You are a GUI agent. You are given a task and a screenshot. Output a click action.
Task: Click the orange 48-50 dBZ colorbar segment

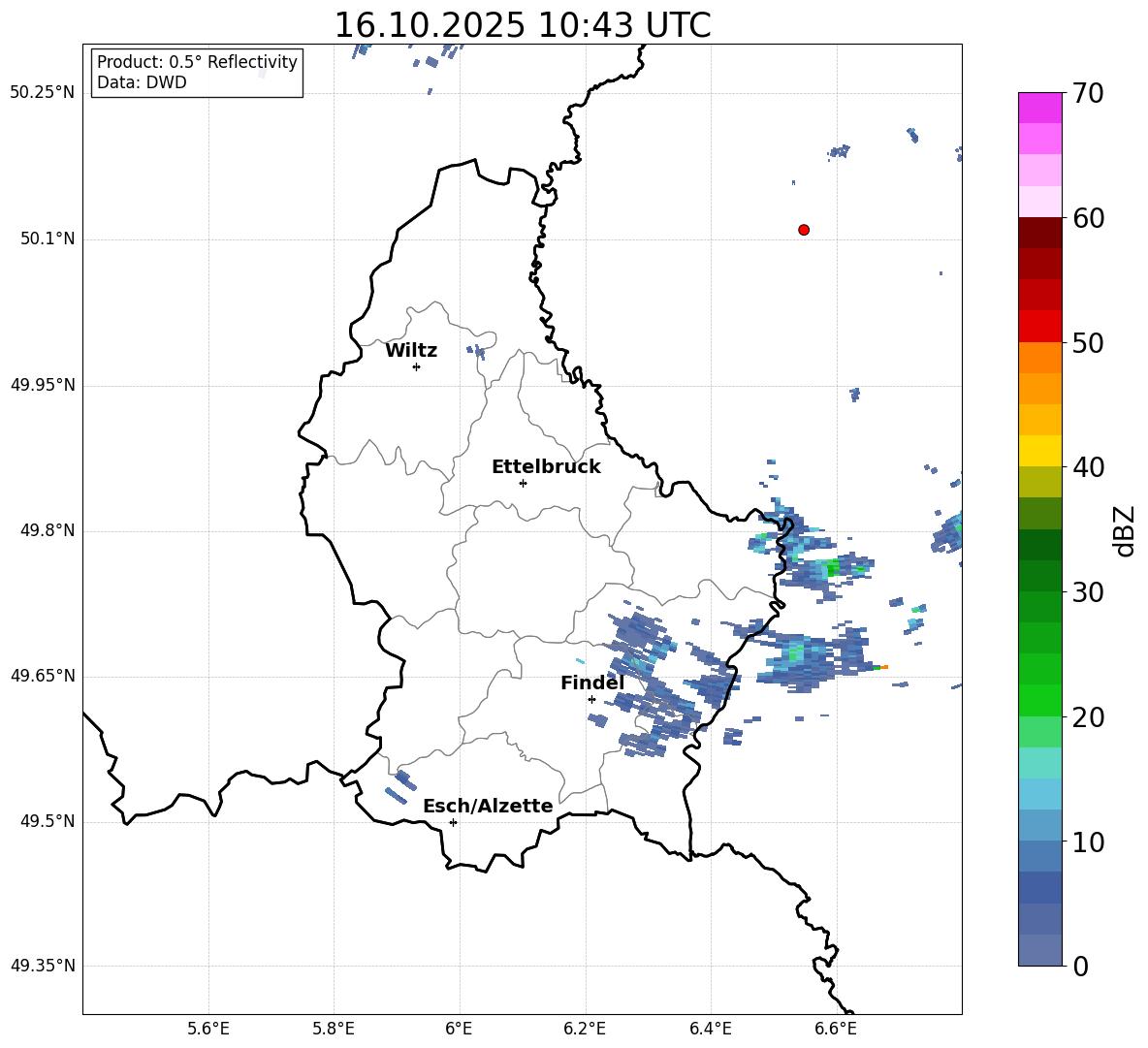pyautogui.click(x=1039, y=358)
